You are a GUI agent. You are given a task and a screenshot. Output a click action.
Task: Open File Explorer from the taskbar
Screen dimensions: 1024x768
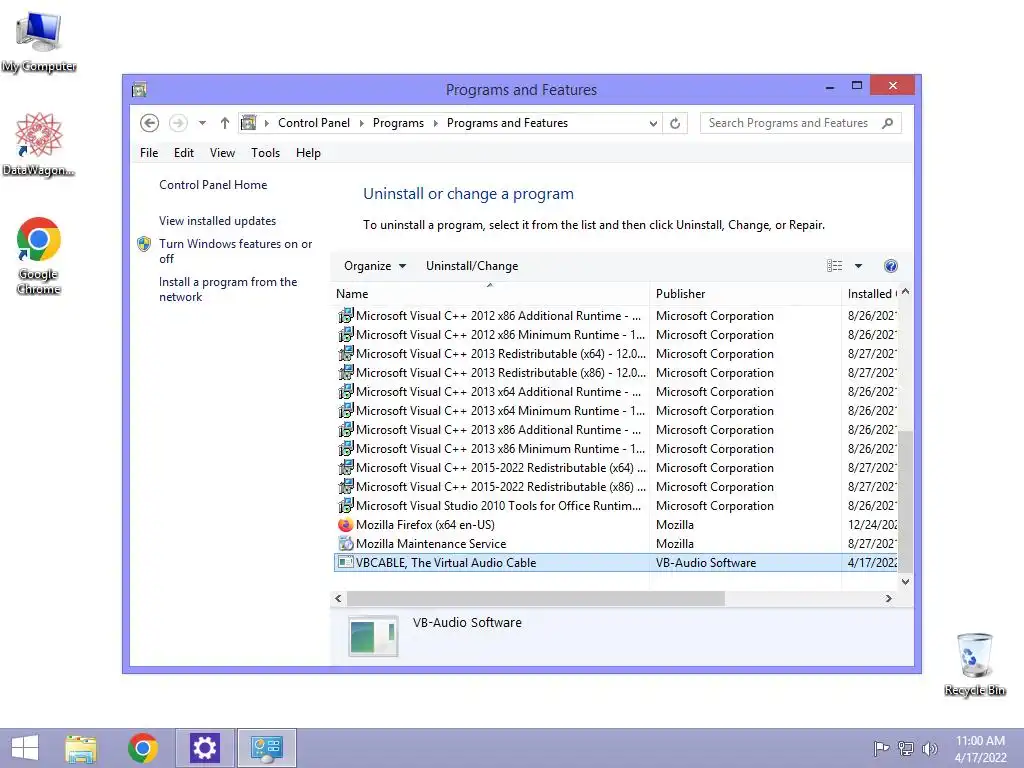(x=81, y=748)
